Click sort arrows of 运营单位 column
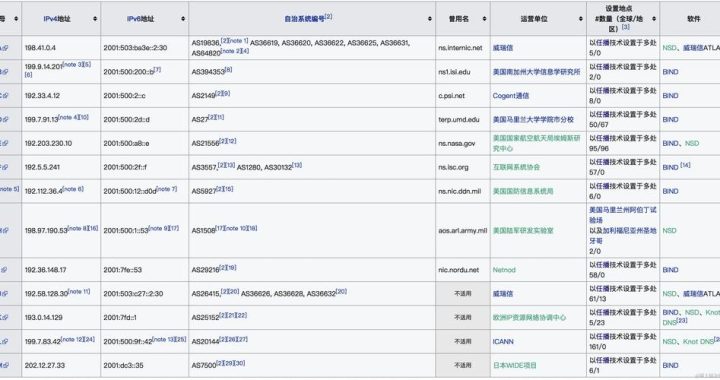 pos(580,19)
